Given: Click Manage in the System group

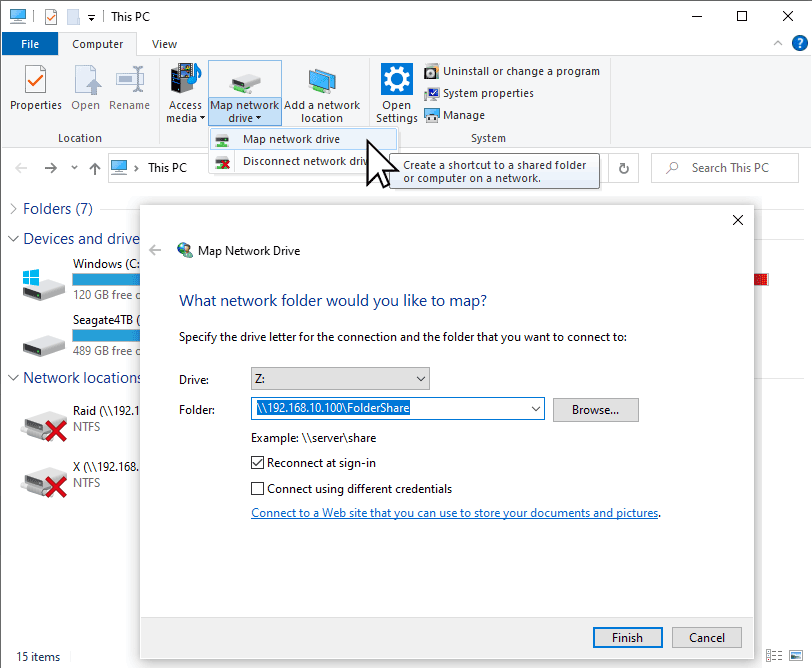Looking at the screenshot, I should pos(455,115).
